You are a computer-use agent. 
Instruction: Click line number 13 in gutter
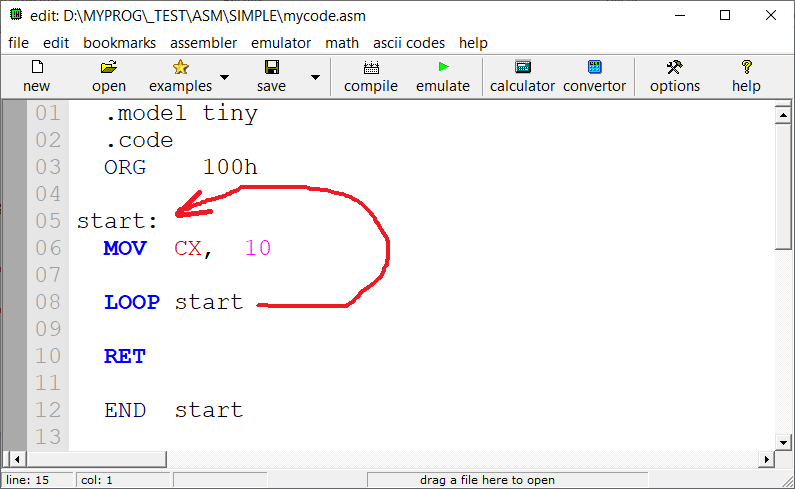48,437
